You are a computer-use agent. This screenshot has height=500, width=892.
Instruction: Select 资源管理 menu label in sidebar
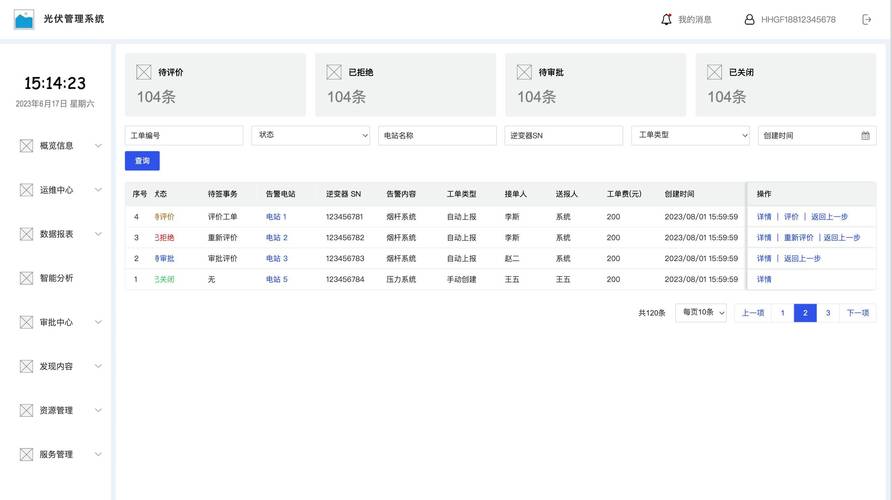tap(56, 410)
